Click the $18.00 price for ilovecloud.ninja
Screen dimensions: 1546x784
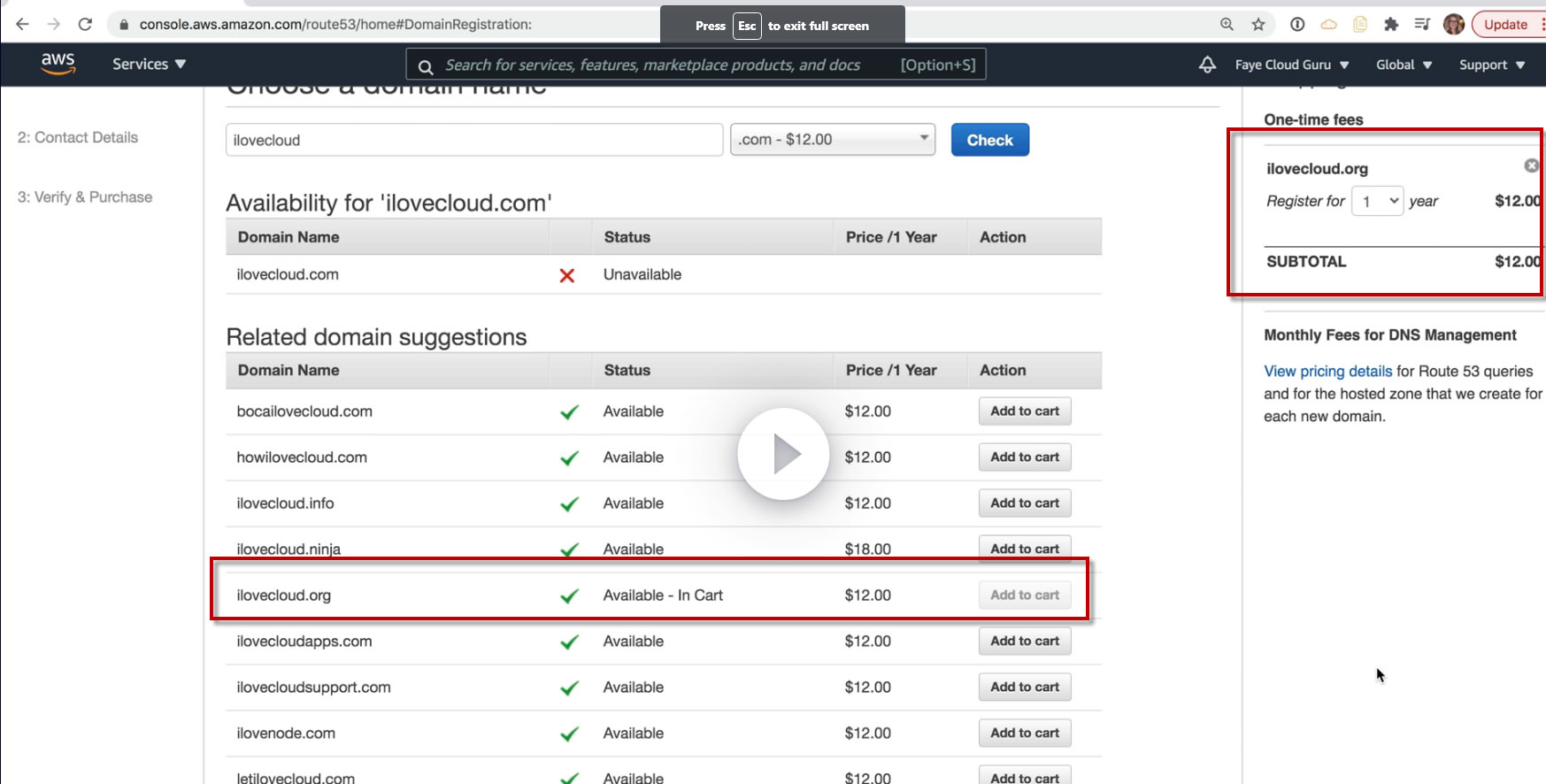[x=867, y=550]
